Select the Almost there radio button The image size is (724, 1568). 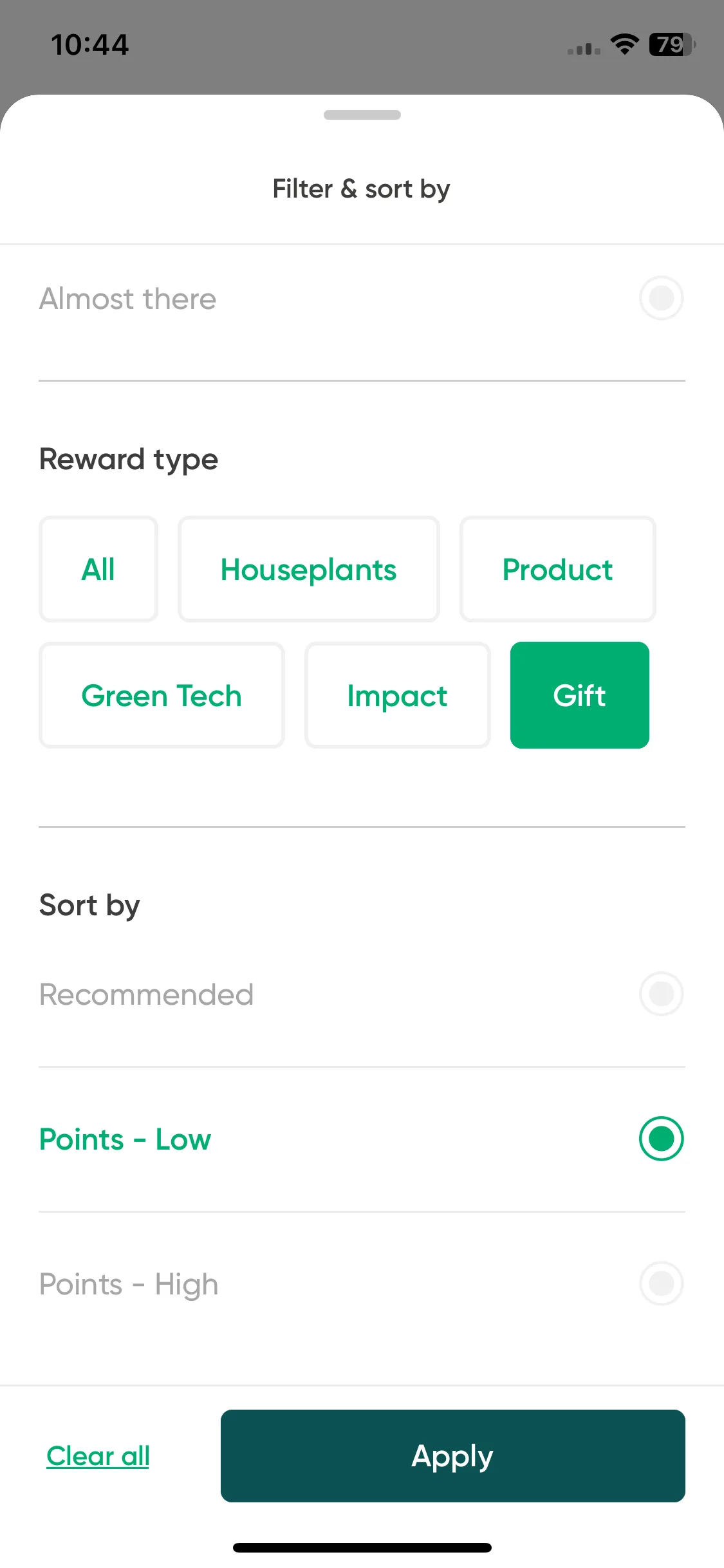(x=661, y=298)
